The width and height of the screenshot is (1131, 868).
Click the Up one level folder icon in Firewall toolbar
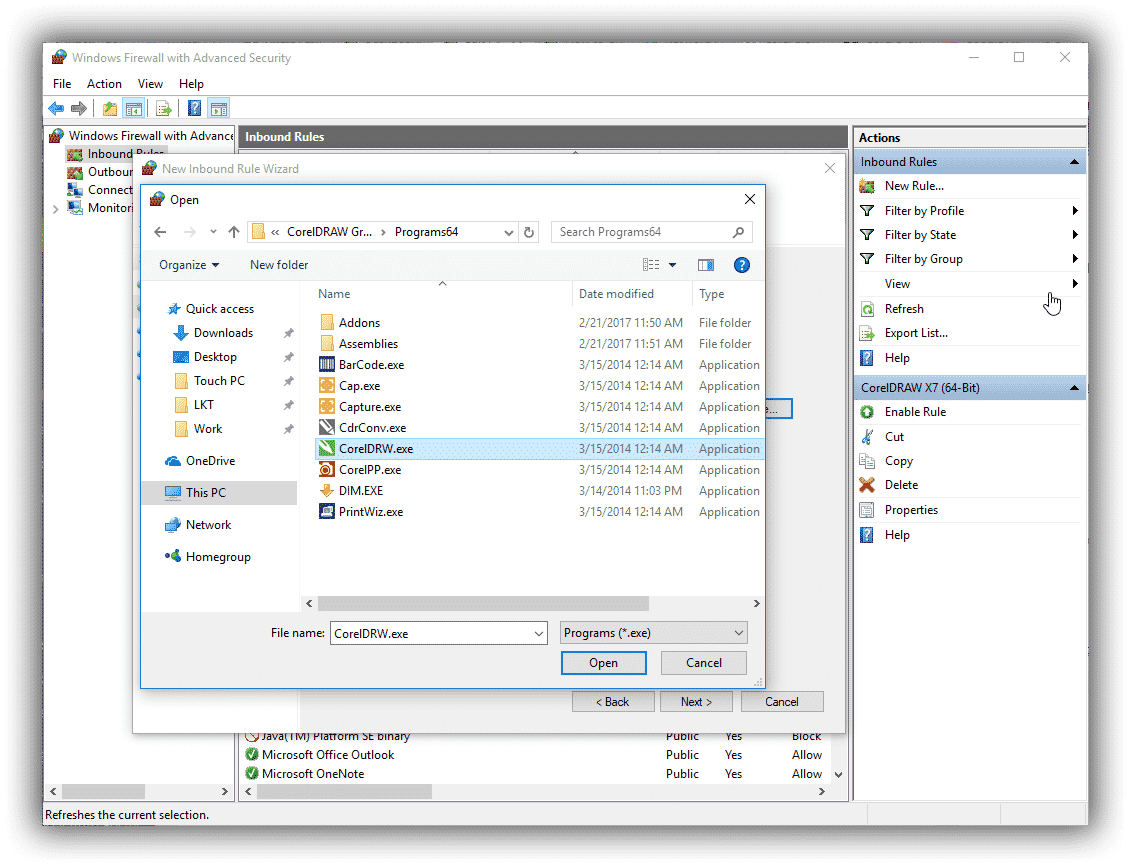(x=110, y=109)
